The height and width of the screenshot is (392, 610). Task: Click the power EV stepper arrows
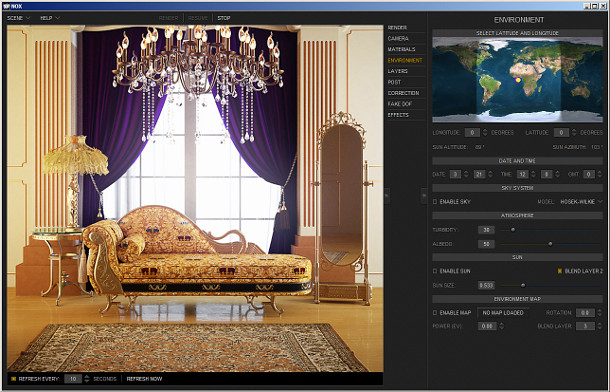501,326
